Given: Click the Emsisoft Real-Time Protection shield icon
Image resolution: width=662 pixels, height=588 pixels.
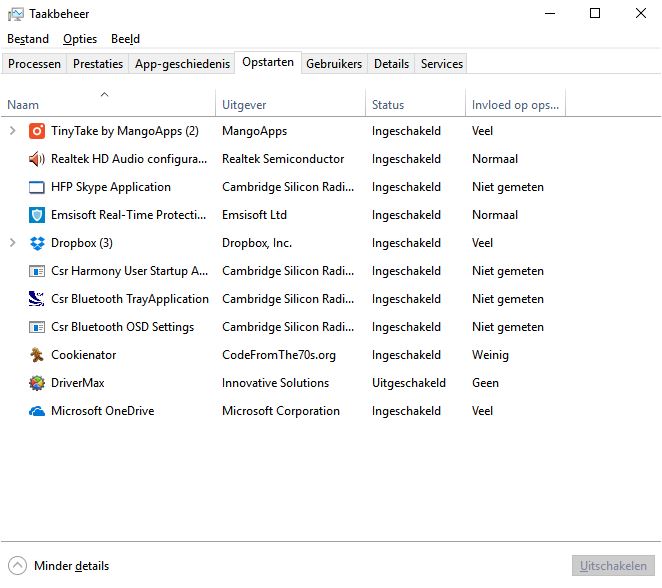Looking at the screenshot, I should [37, 215].
